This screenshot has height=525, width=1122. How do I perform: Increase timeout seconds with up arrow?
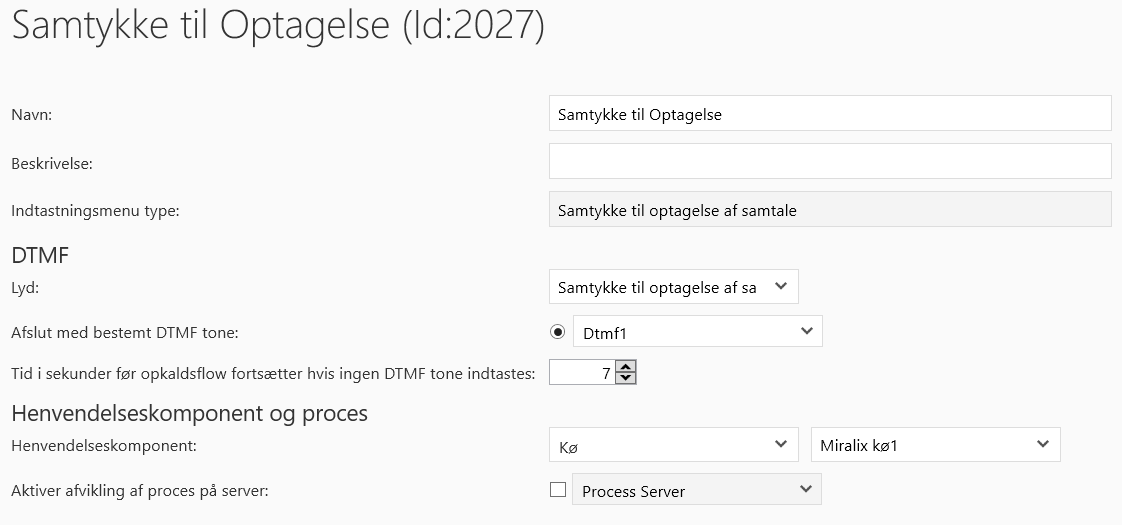pyautogui.click(x=626, y=367)
